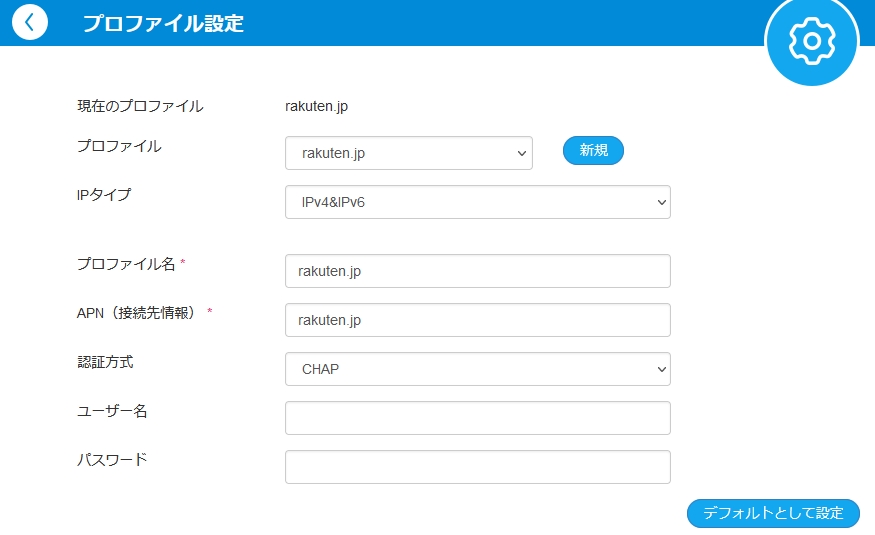
Task: Click the APN（接続先情報） input field
Action: [x=478, y=320]
